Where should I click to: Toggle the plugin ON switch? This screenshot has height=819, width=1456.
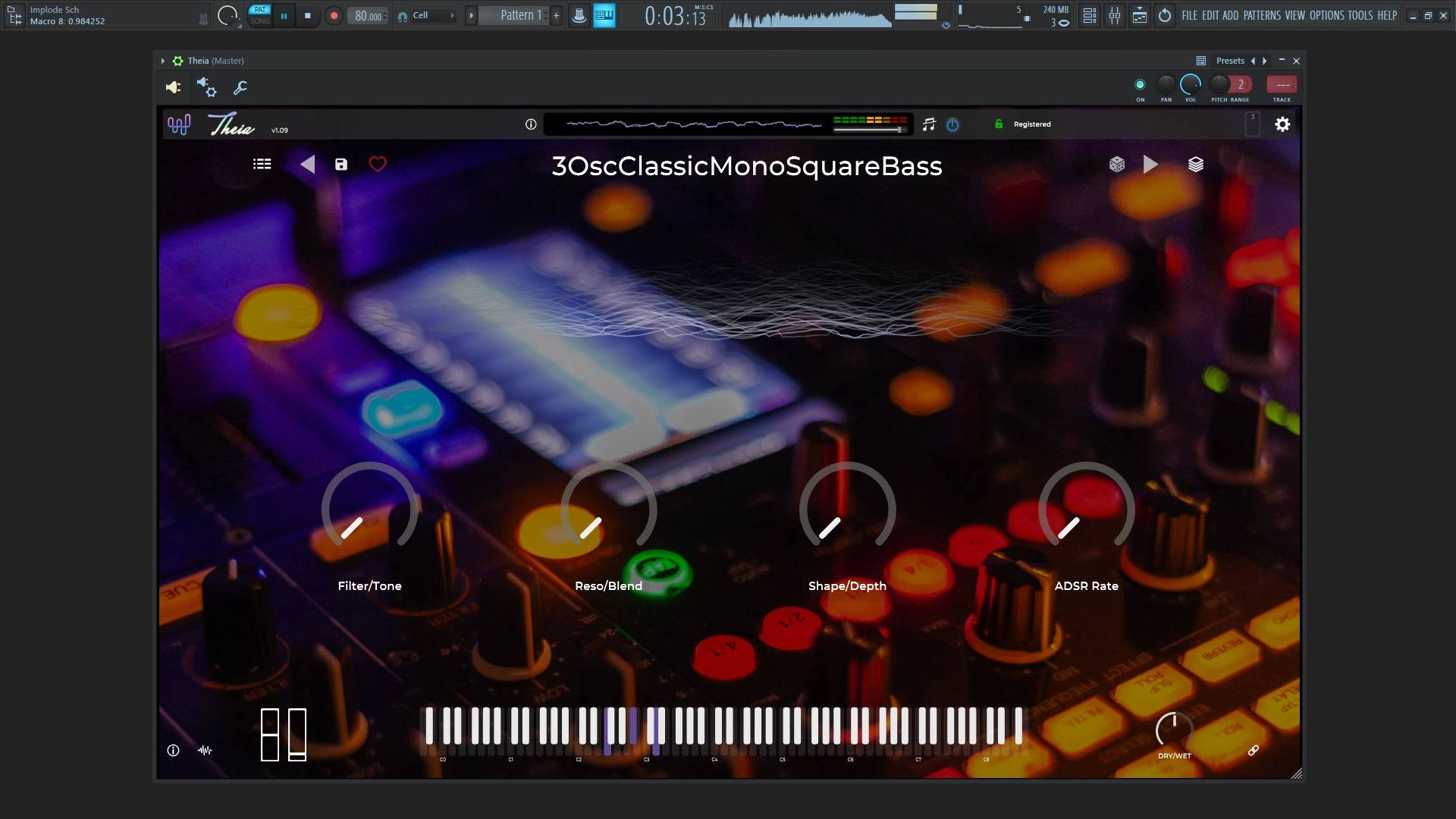click(x=1140, y=84)
